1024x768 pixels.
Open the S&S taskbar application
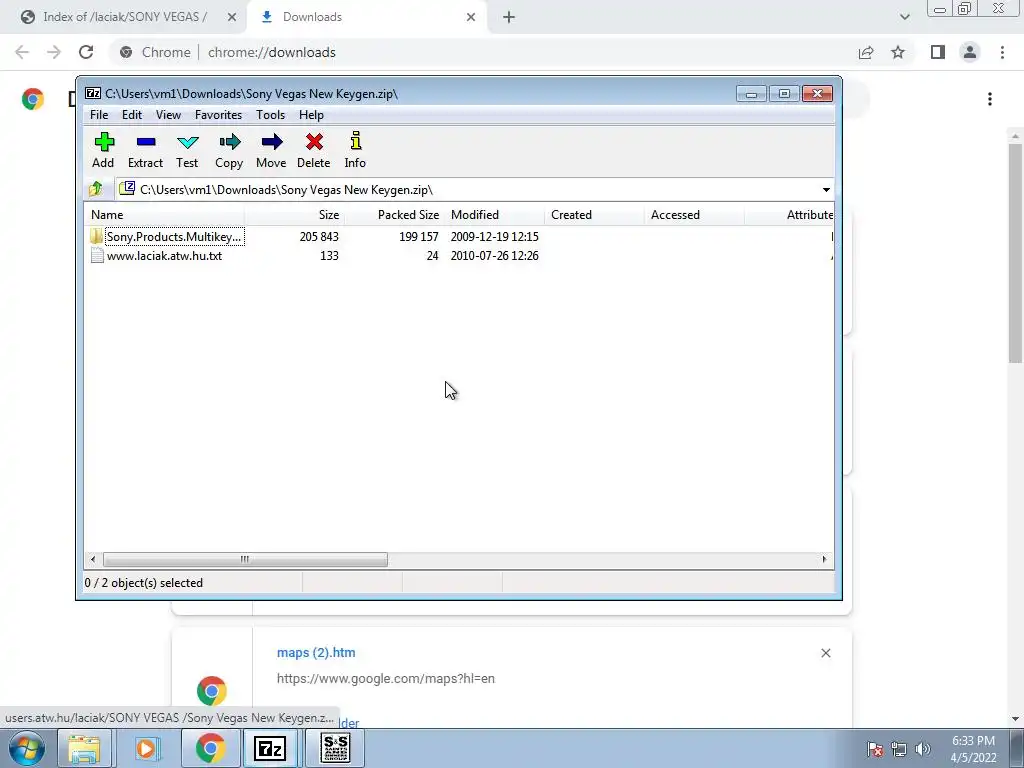[336, 748]
